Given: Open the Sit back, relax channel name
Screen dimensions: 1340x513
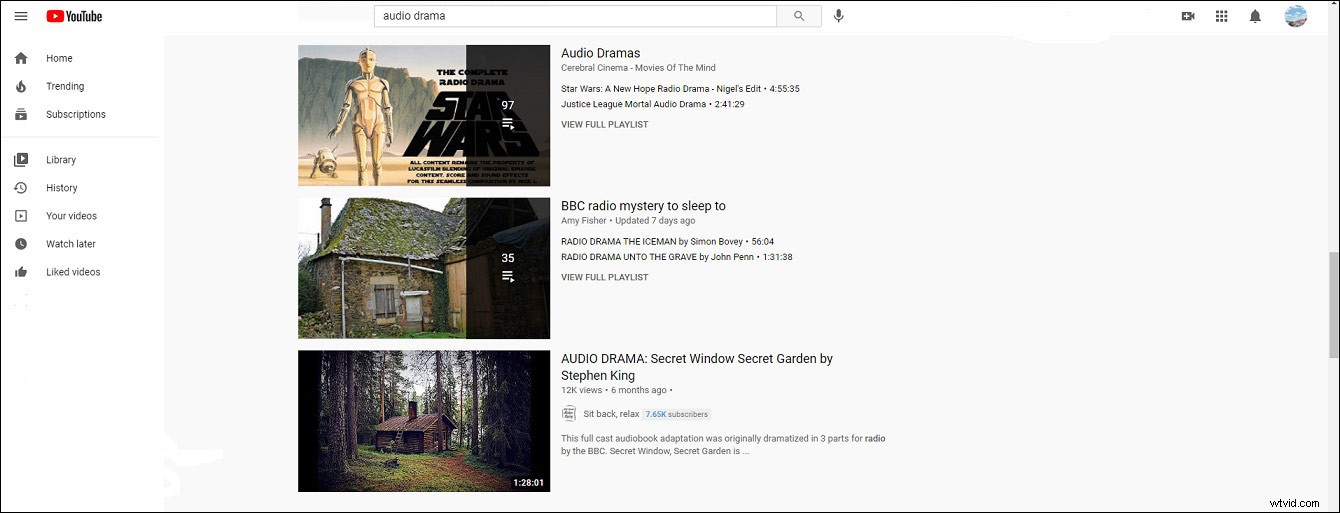Looking at the screenshot, I should pyautogui.click(x=611, y=414).
